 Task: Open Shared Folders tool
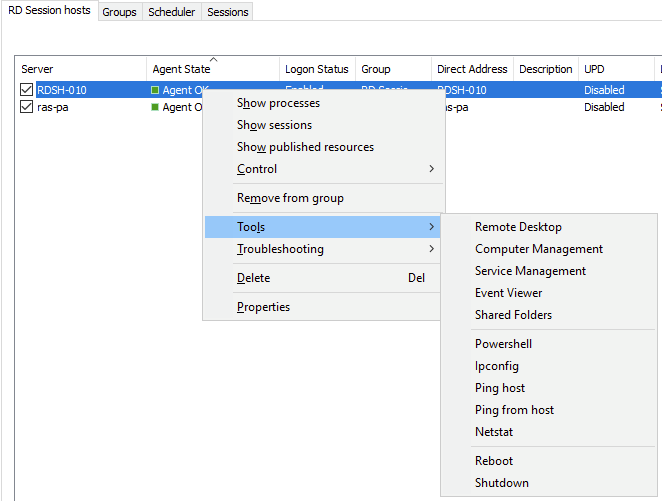coord(549,315)
